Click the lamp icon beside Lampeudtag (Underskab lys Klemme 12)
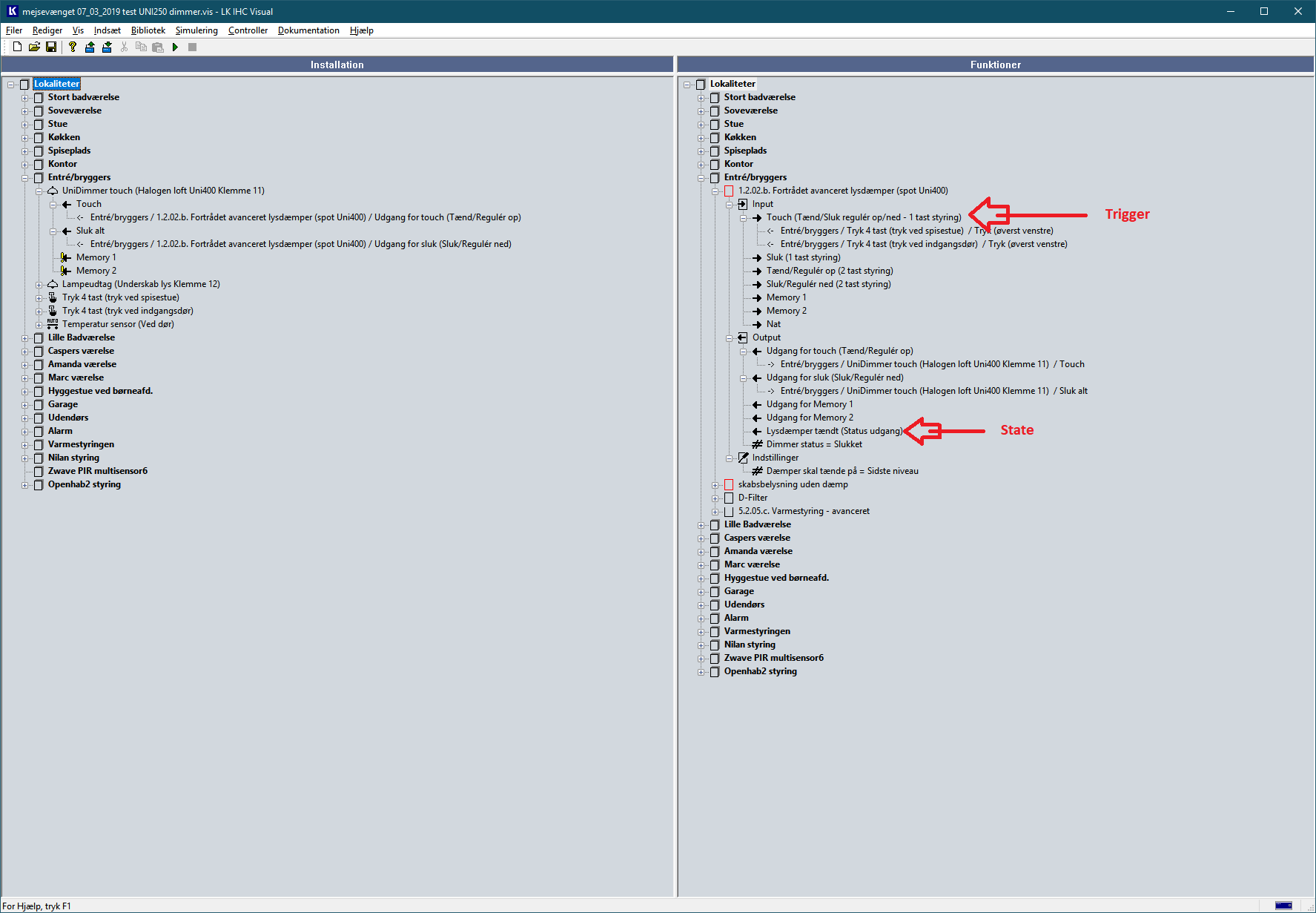 (x=53, y=284)
